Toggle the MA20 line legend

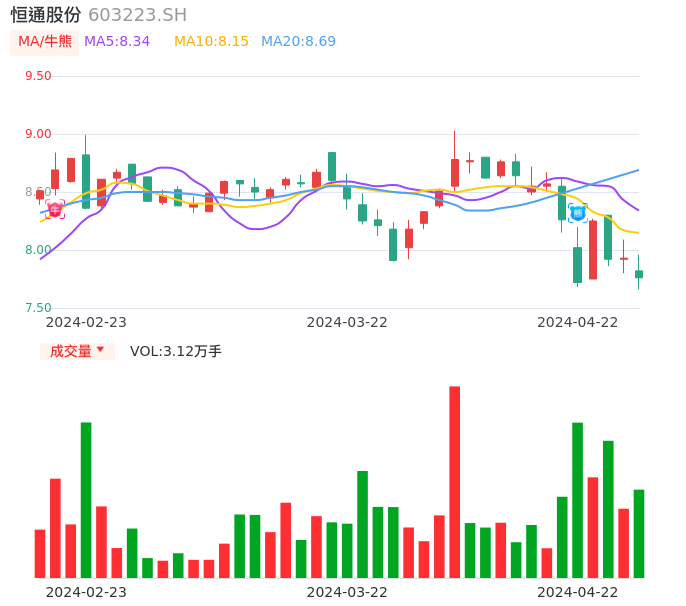click(298, 42)
